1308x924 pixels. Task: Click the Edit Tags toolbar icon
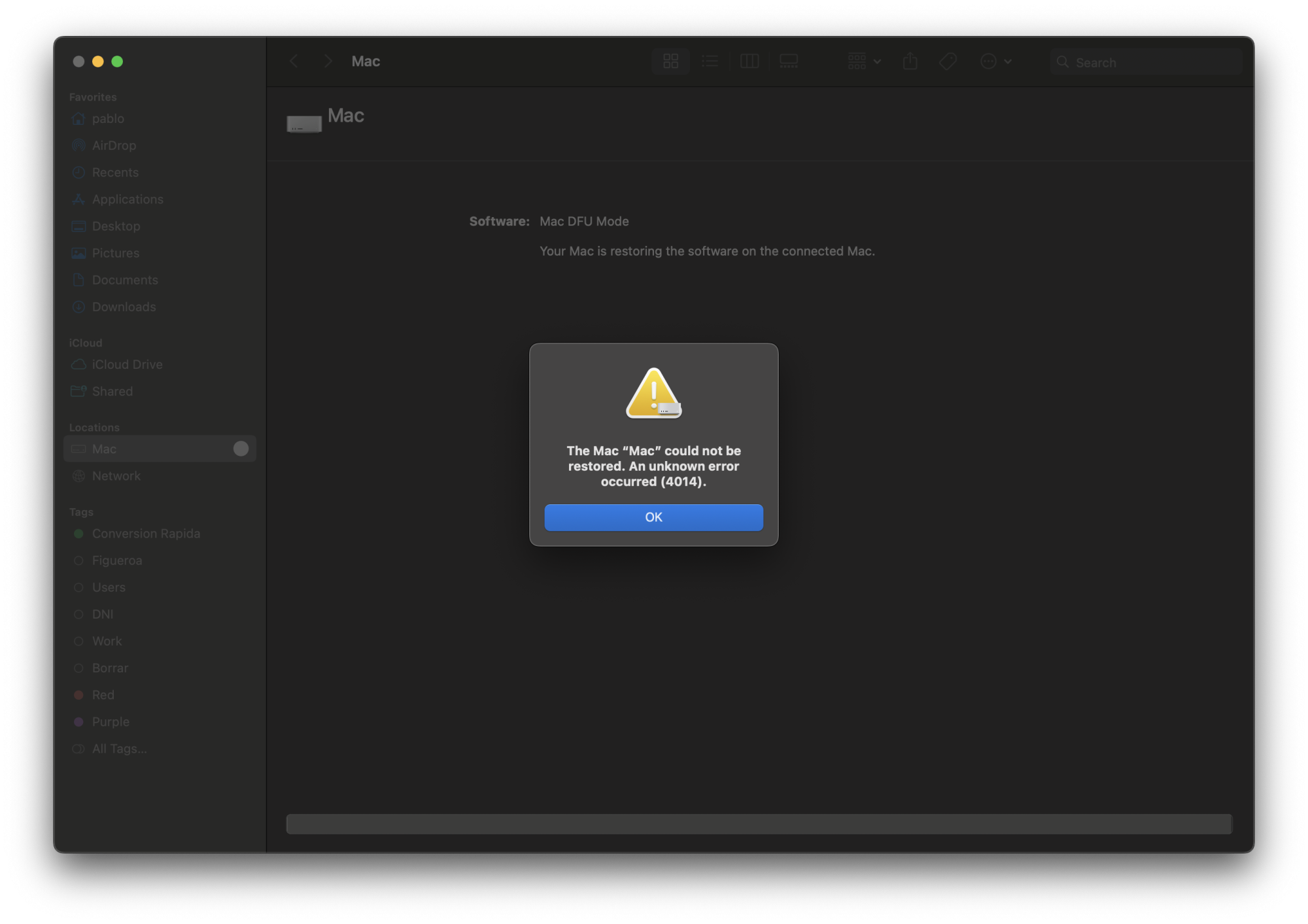[948, 61]
